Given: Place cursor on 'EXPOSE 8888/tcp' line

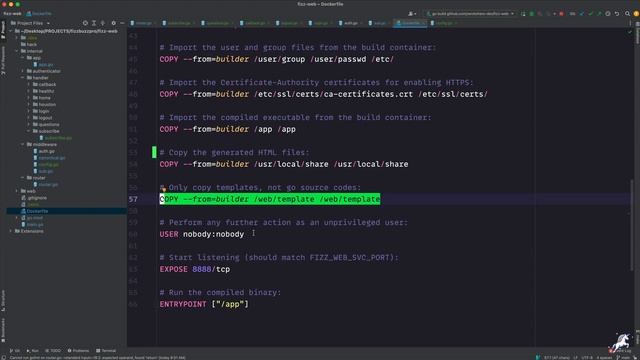Looking at the screenshot, I should 195,269.
